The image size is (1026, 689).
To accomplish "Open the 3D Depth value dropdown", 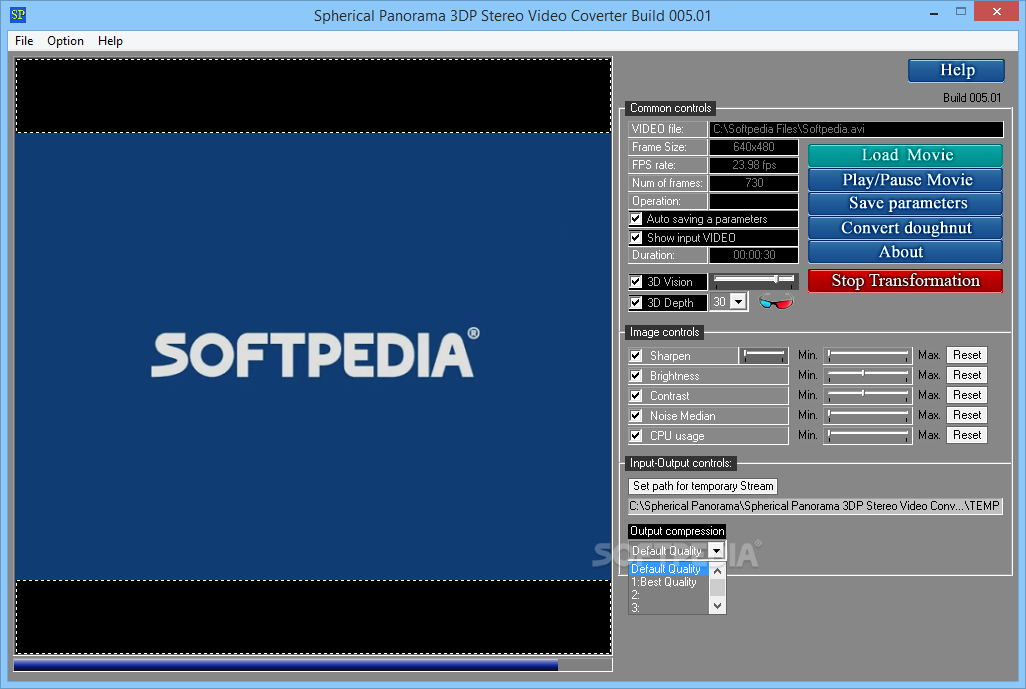I will click(739, 302).
